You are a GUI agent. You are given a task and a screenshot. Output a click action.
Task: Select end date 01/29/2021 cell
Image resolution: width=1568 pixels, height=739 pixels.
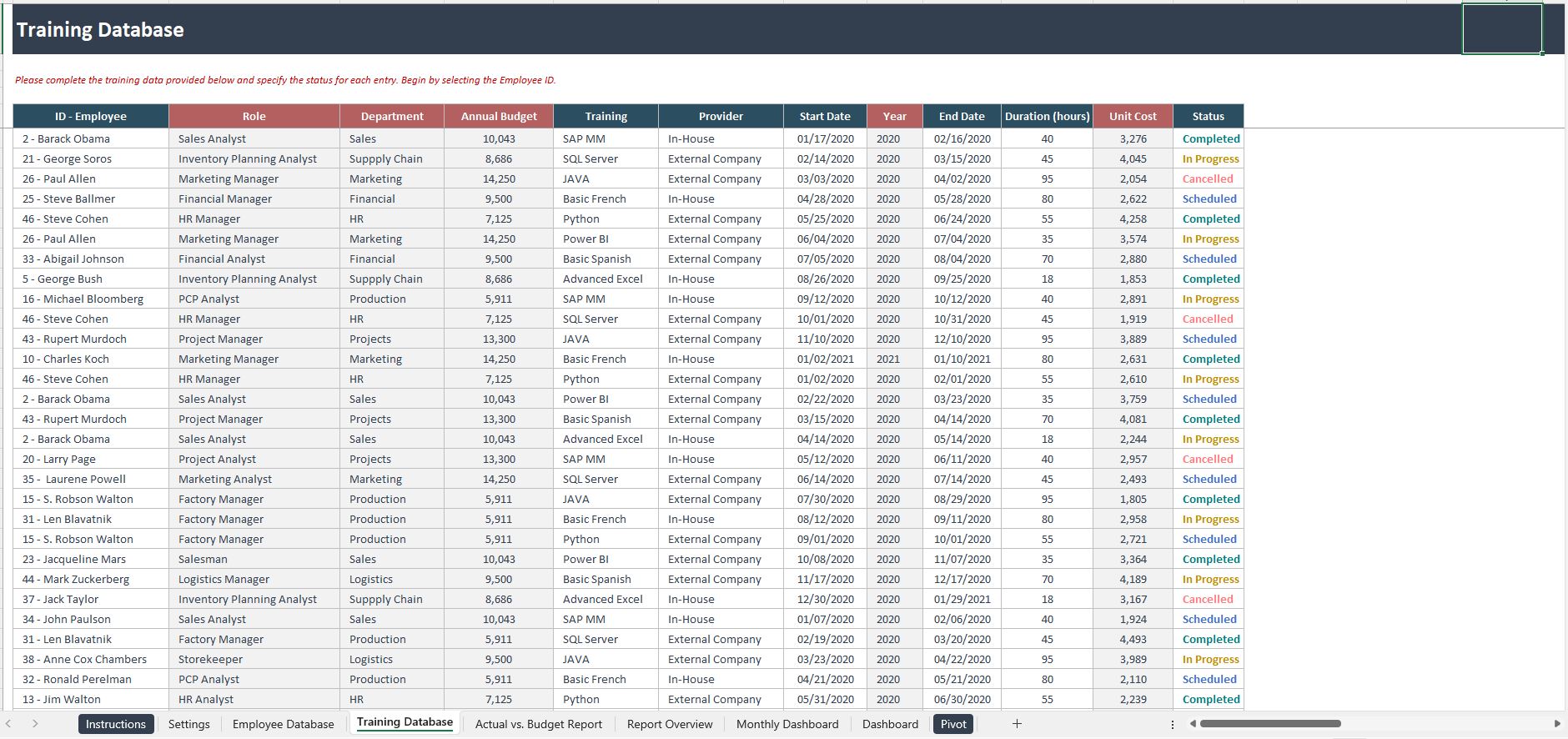[962, 599]
